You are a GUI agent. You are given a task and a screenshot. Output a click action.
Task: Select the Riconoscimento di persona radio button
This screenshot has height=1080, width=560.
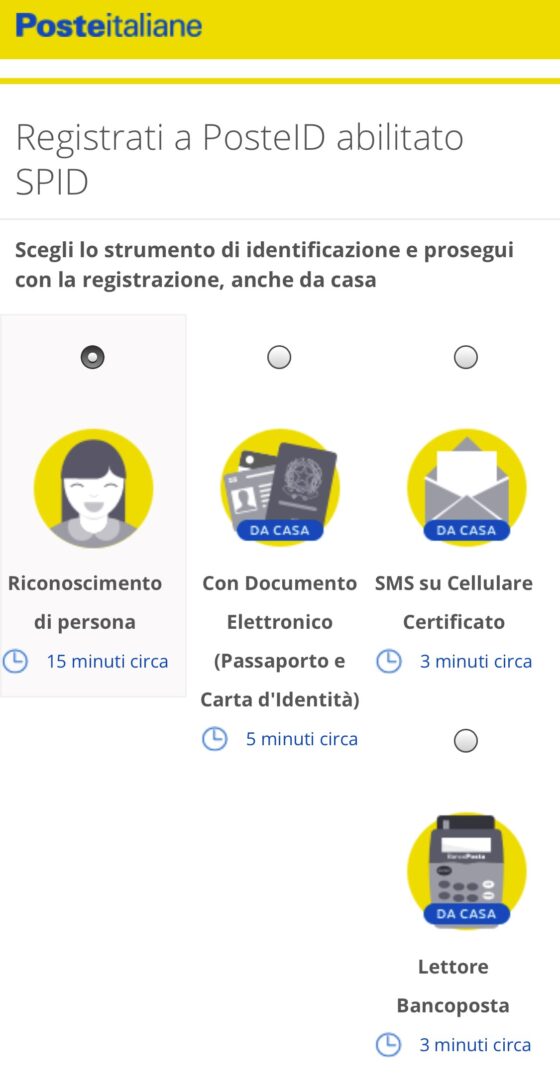click(92, 357)
